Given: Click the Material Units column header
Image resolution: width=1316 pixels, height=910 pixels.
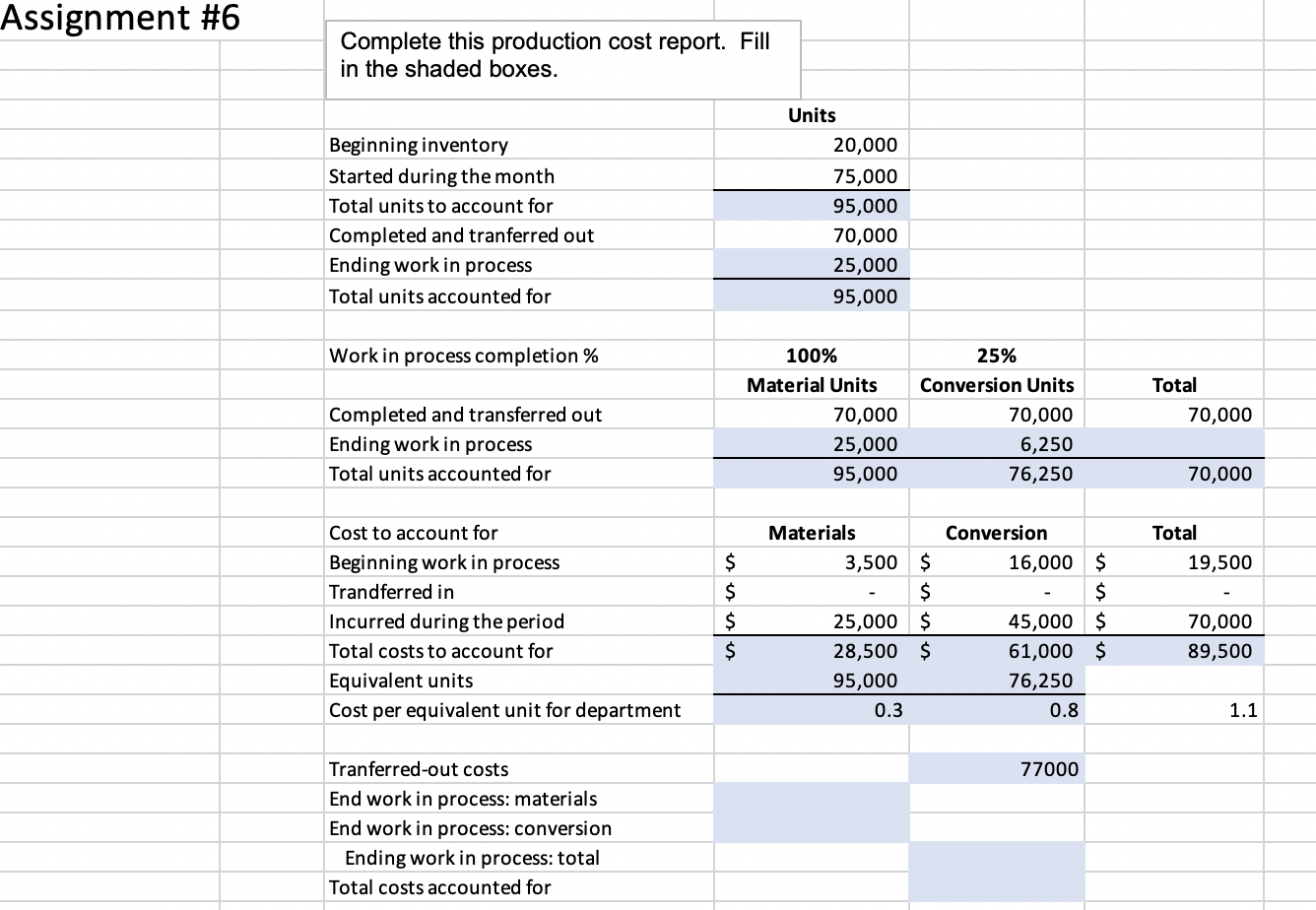Looking at the screenshot, I should pos(810,385).
